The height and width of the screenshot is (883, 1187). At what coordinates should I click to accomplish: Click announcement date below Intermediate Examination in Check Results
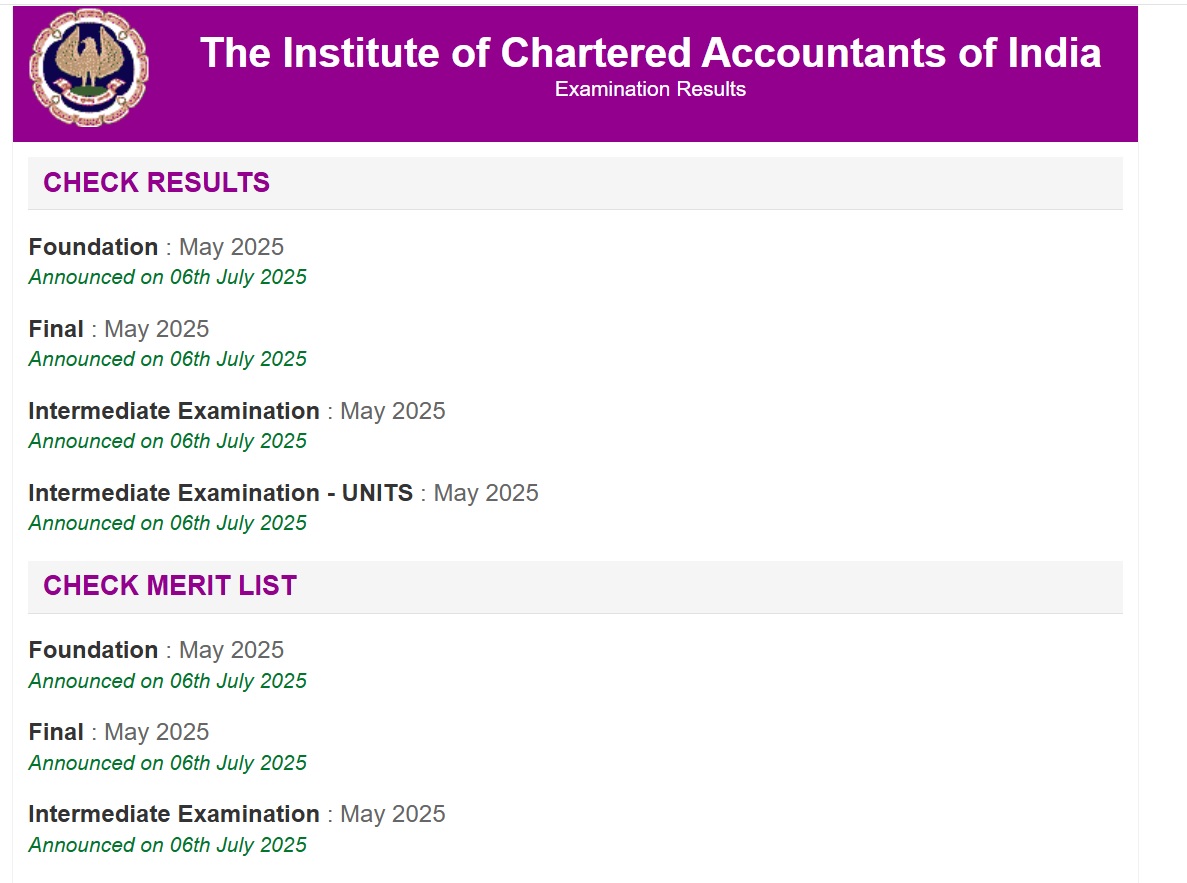tap(167, 441)
